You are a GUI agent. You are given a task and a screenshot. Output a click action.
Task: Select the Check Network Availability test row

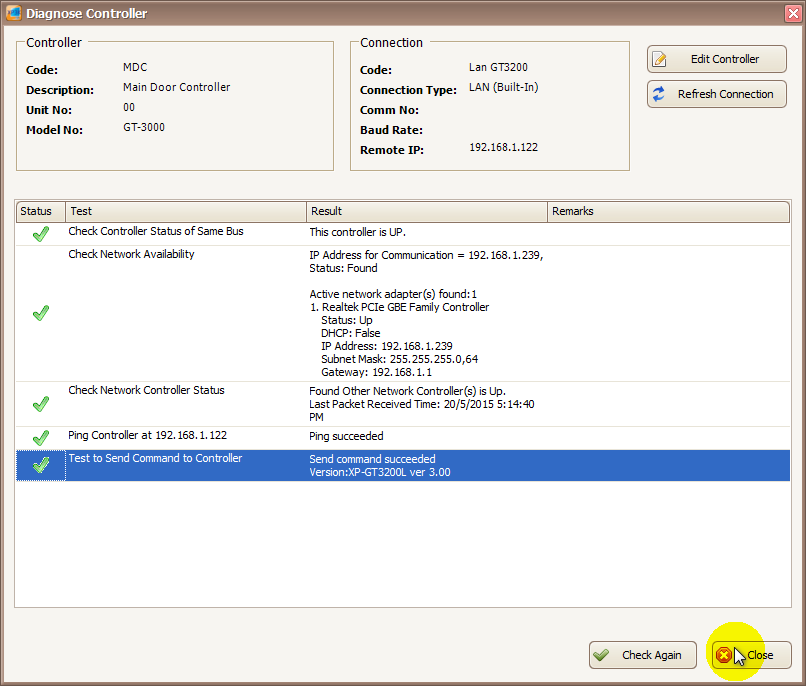(131, 254)
